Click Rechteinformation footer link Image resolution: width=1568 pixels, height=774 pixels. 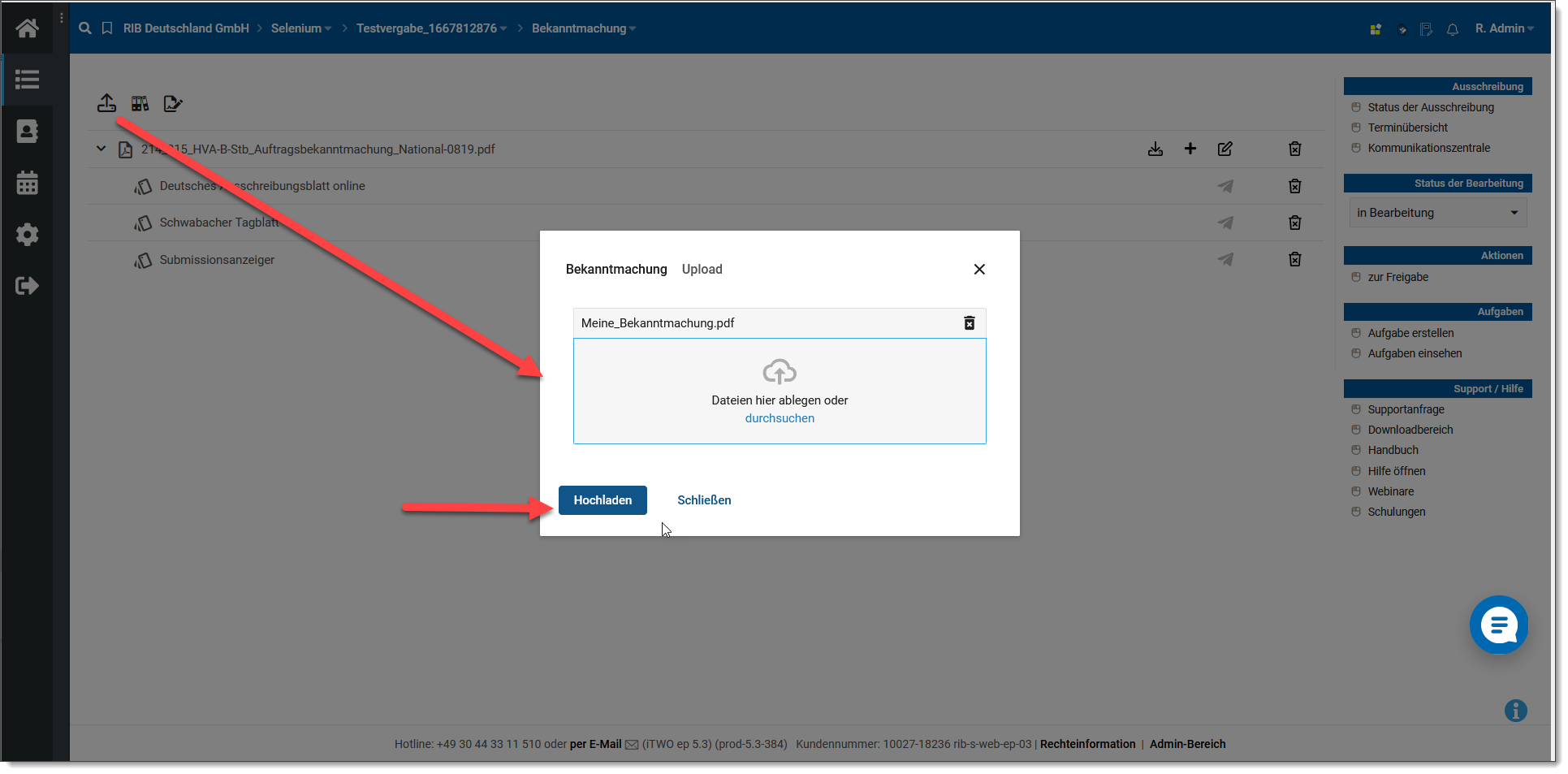click(x=1088, y=744)
